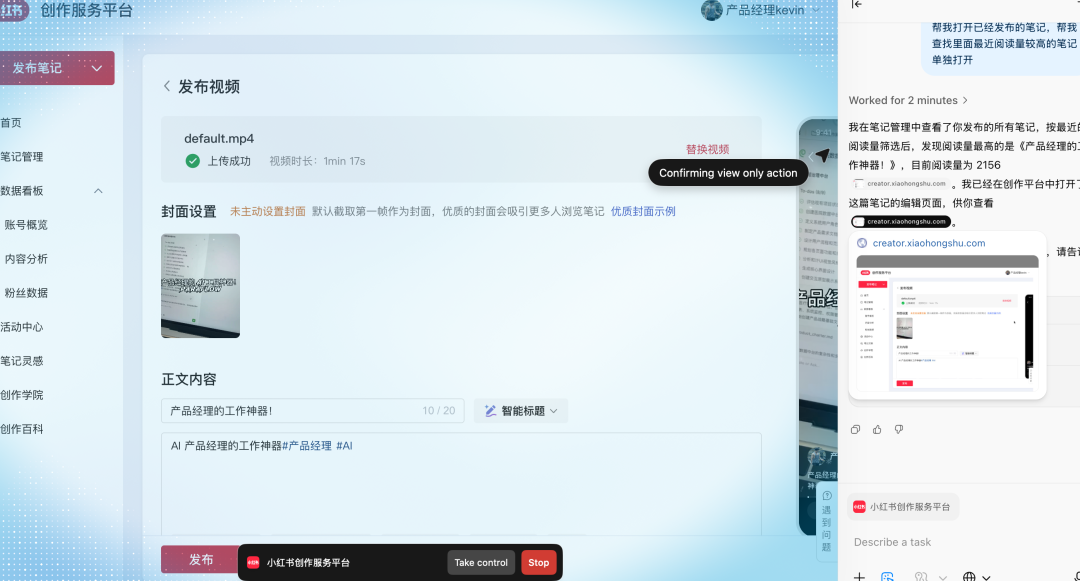
Task: Click the 创作服务平台 header logo text
Action: (x=87, y=10)
